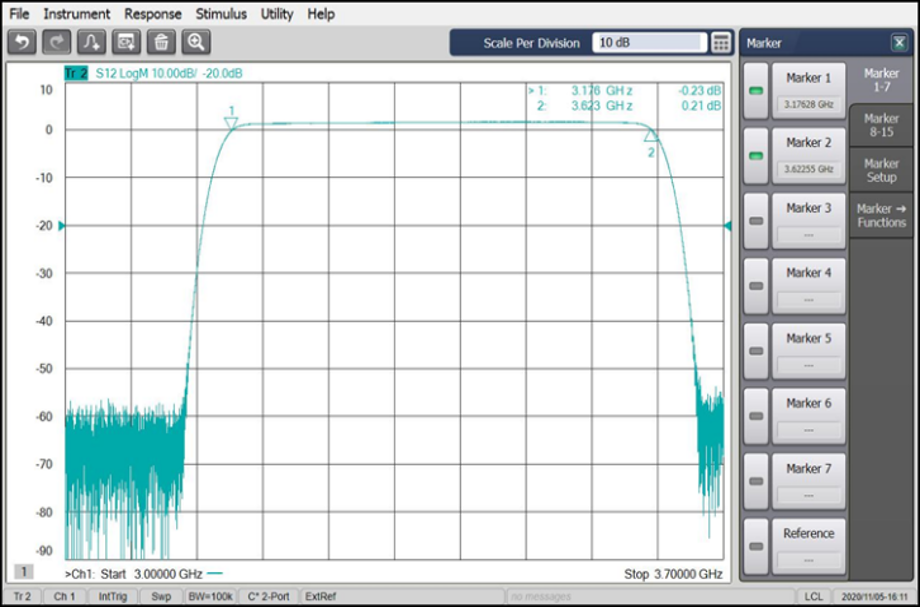Click the Marker 5 button
The height and width of the screenshot is (608, 921).
pos(808,350)
